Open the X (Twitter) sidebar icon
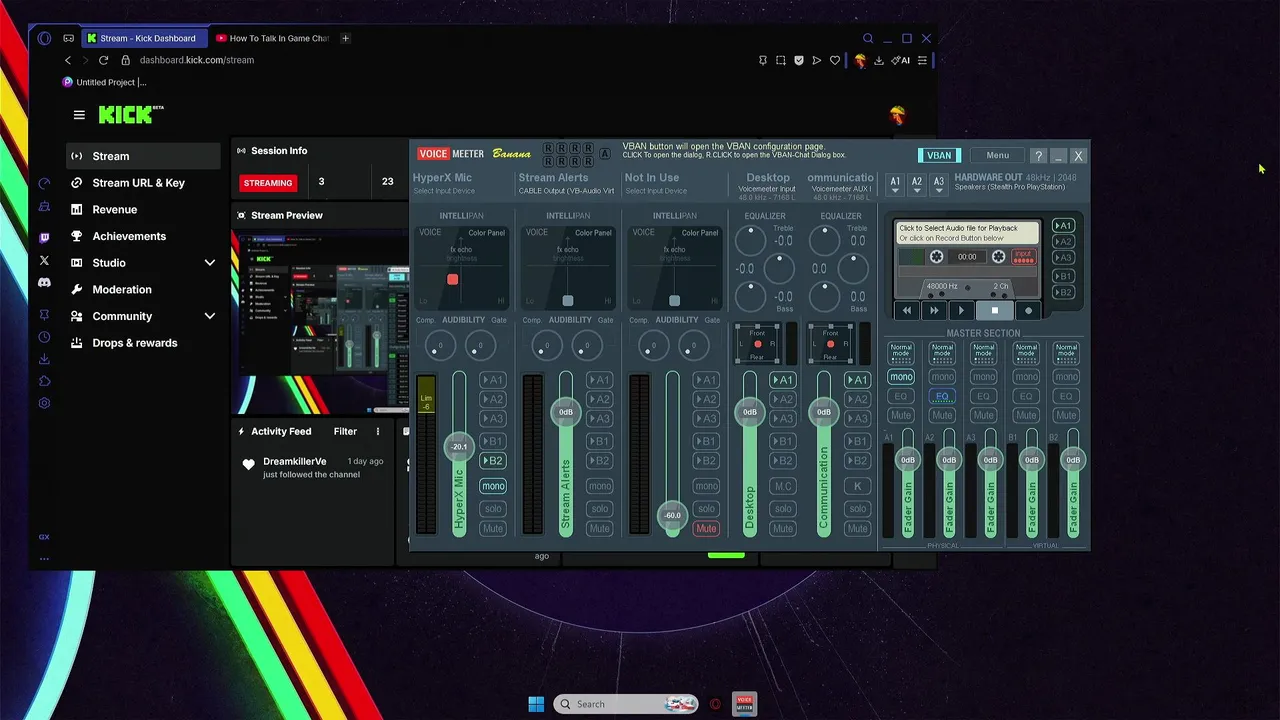This screenshot has width=1280, height=720. (x=44, y=261)
